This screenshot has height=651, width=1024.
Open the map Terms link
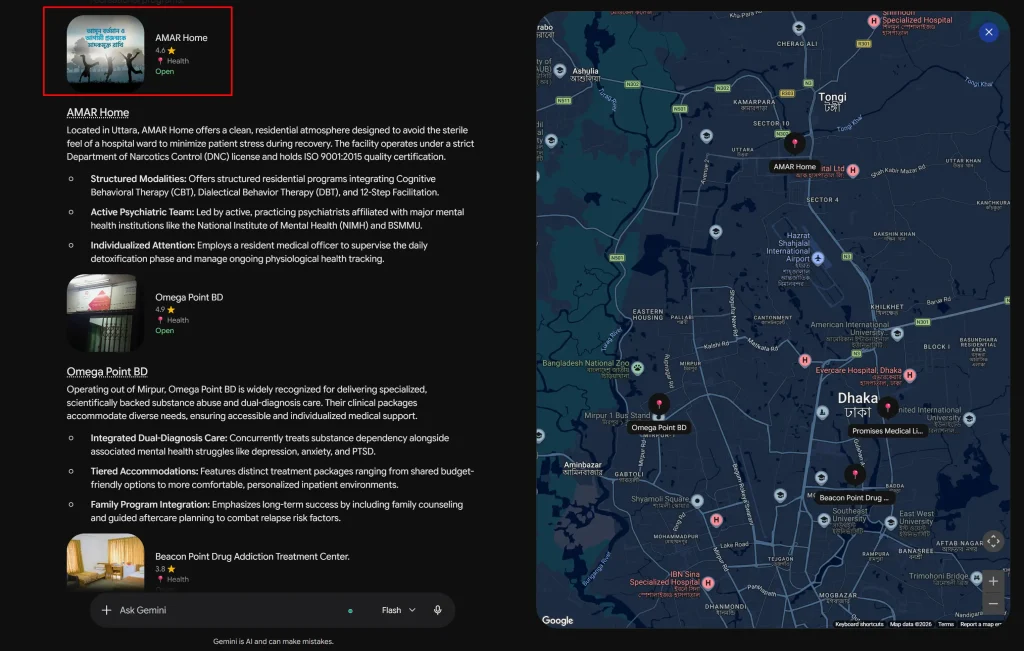(946, 624)
